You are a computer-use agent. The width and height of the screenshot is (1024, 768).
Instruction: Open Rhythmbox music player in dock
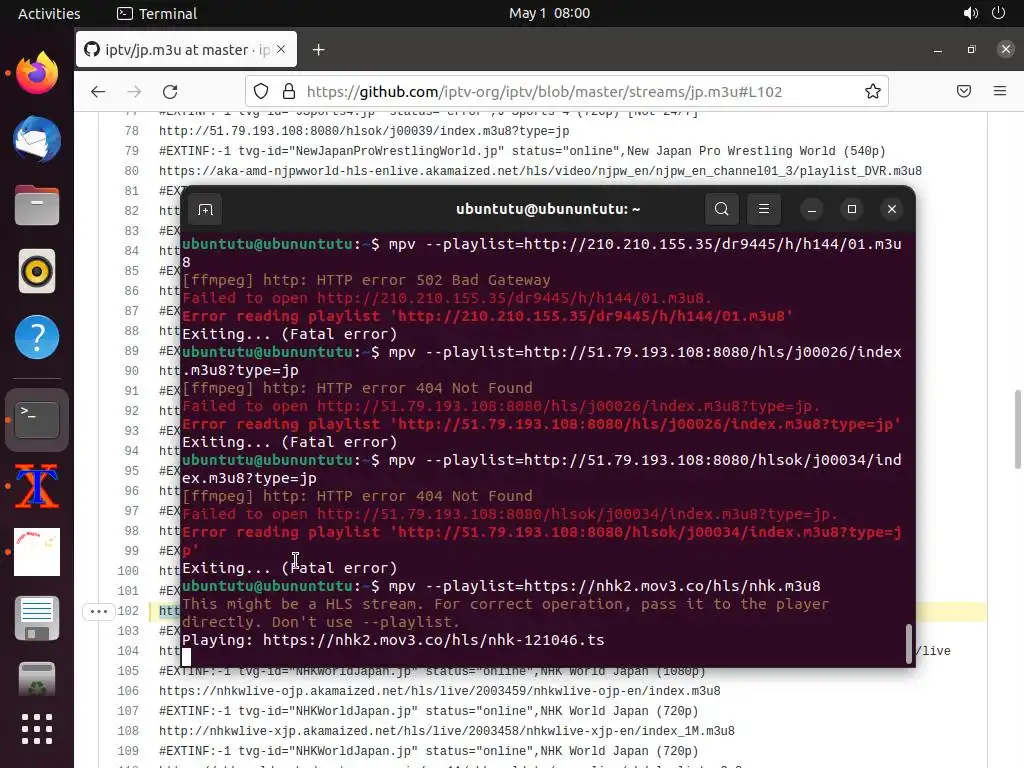coord(37,271)
